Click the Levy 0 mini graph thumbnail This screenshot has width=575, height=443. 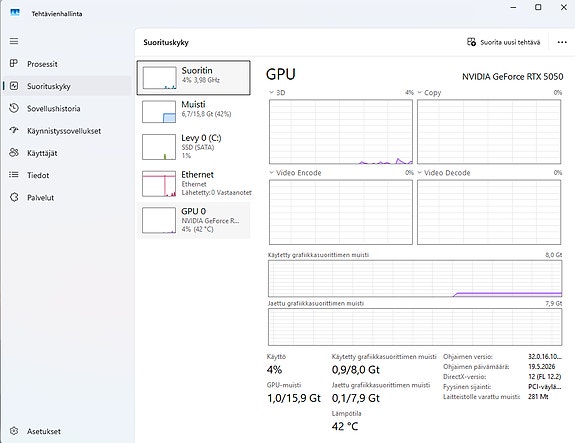159,147
